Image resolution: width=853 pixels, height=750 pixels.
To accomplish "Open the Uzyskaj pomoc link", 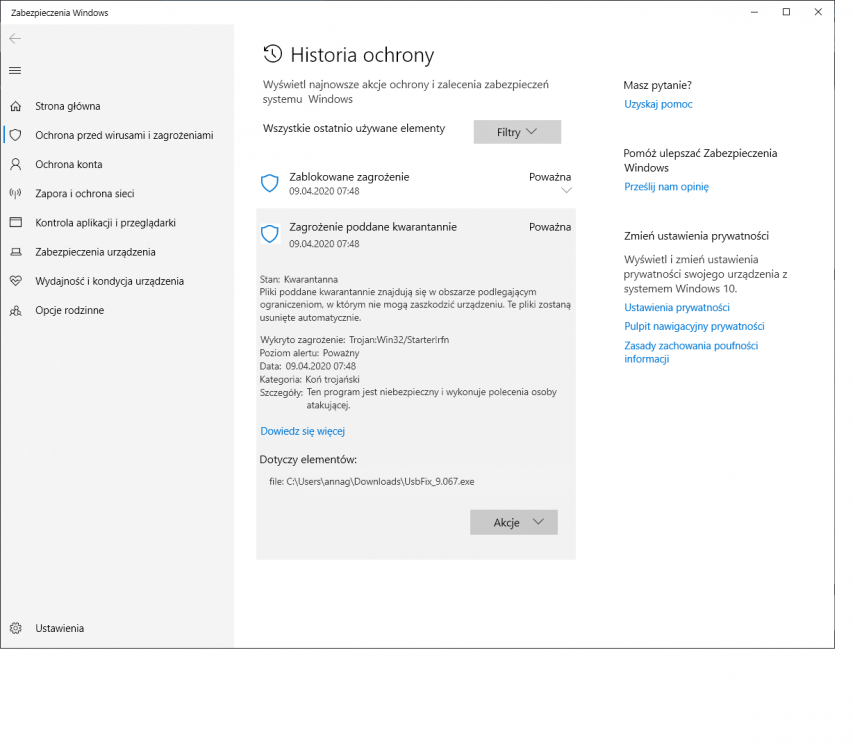I will tap(658, 104).
